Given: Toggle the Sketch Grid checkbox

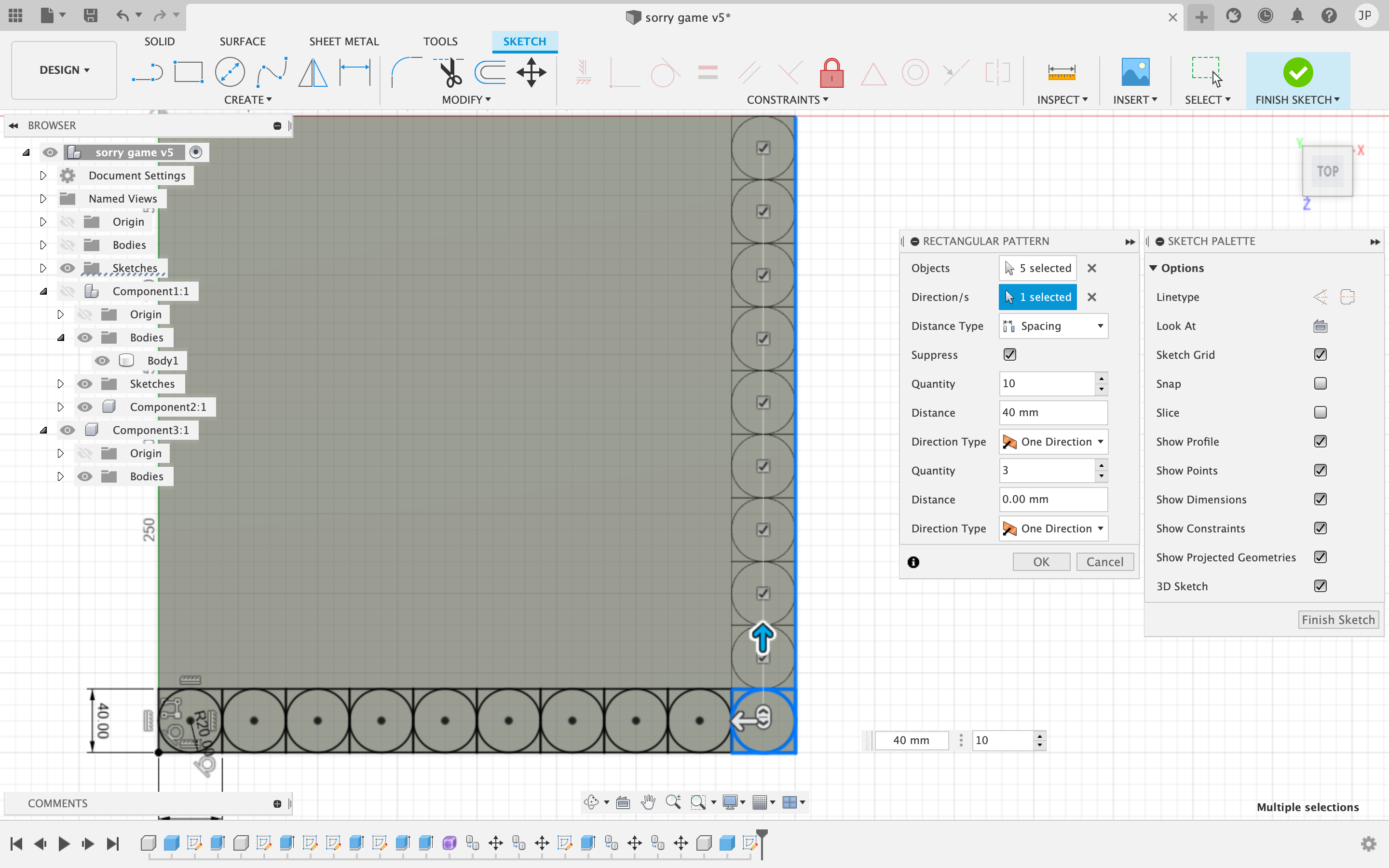Looking at the screenshot, I should 1320,355.
